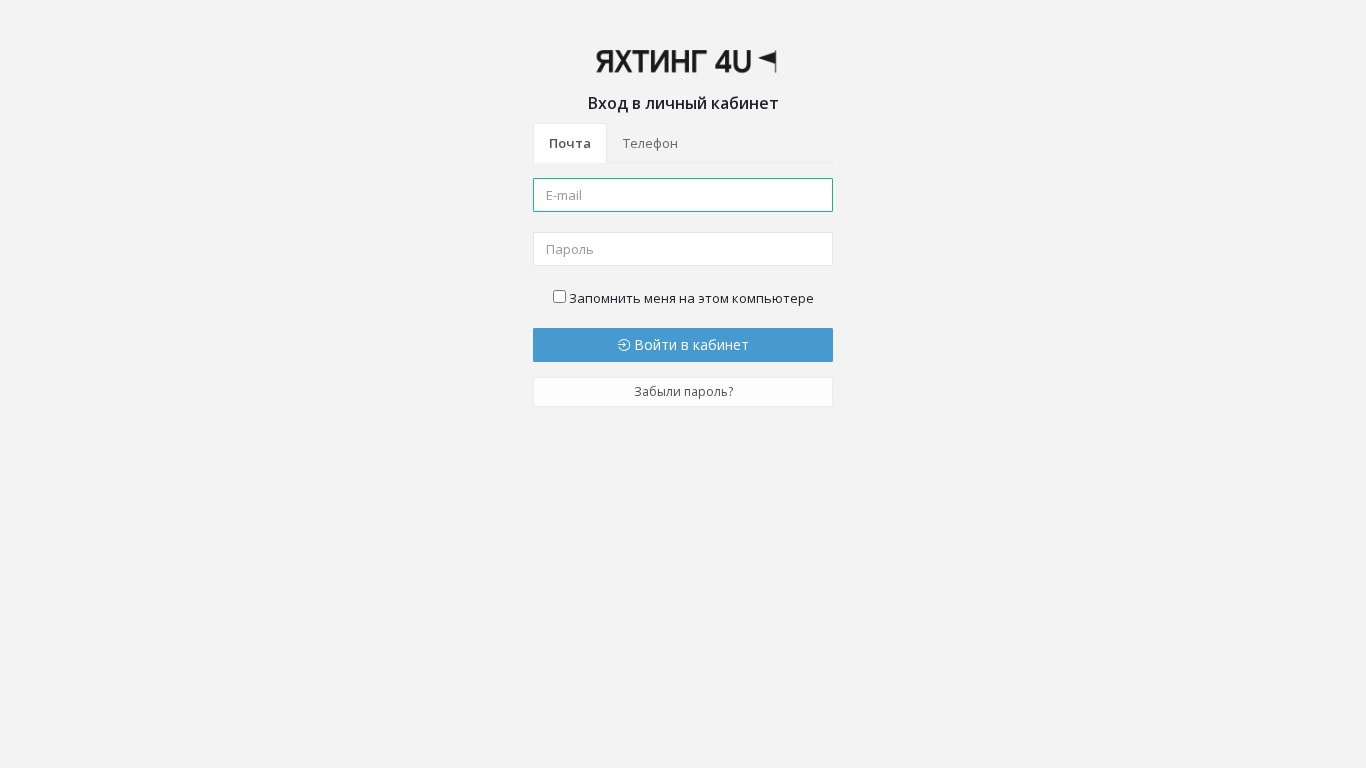Place the cursor in the E-mail placeholder

[564, 195]
